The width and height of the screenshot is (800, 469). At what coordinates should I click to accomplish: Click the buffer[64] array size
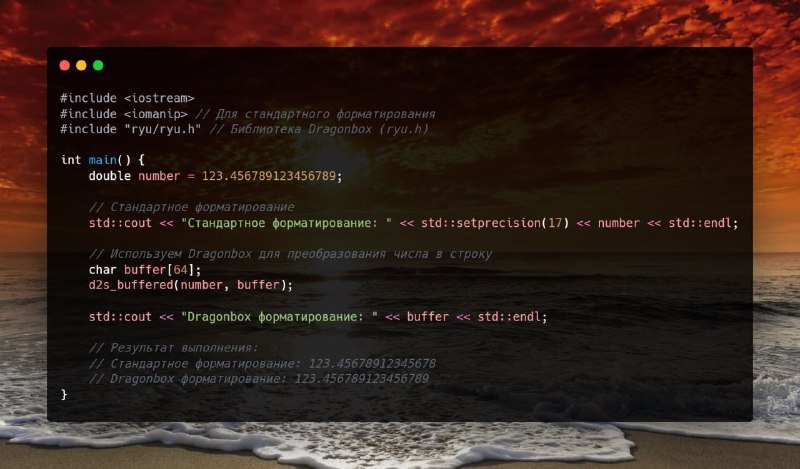tap(180, 270)
